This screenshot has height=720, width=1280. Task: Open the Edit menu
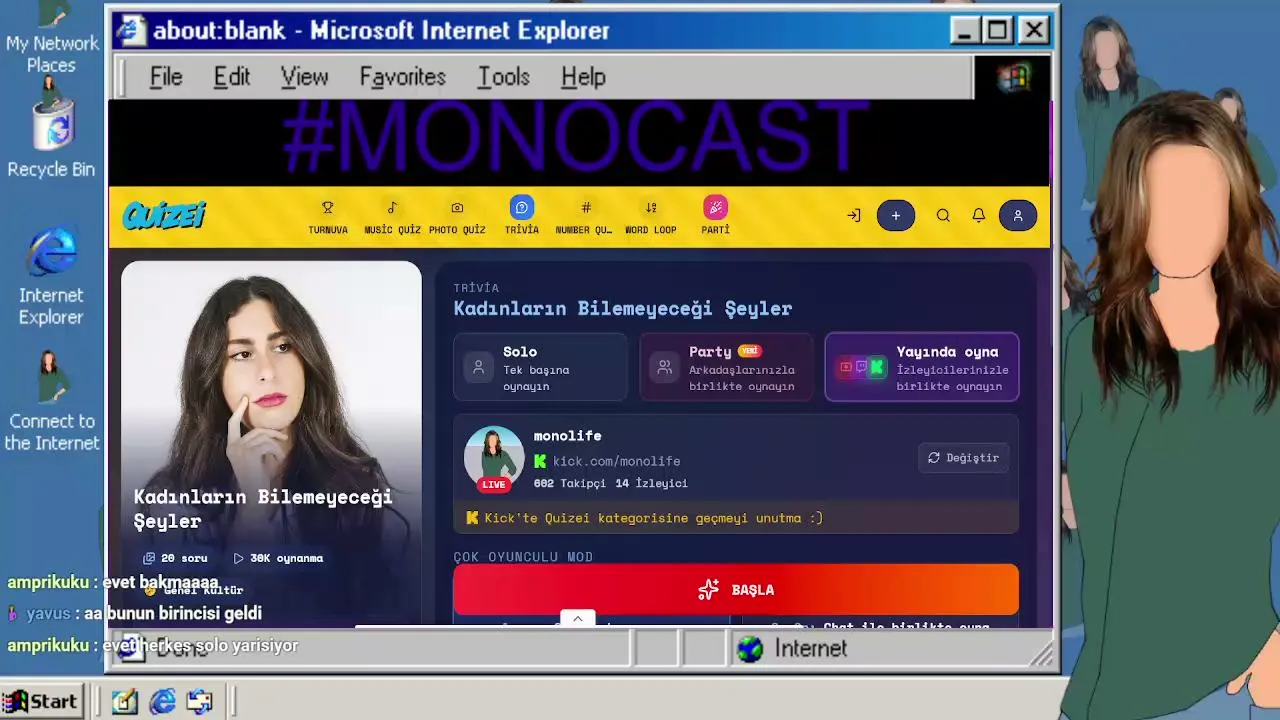(232, 77)
